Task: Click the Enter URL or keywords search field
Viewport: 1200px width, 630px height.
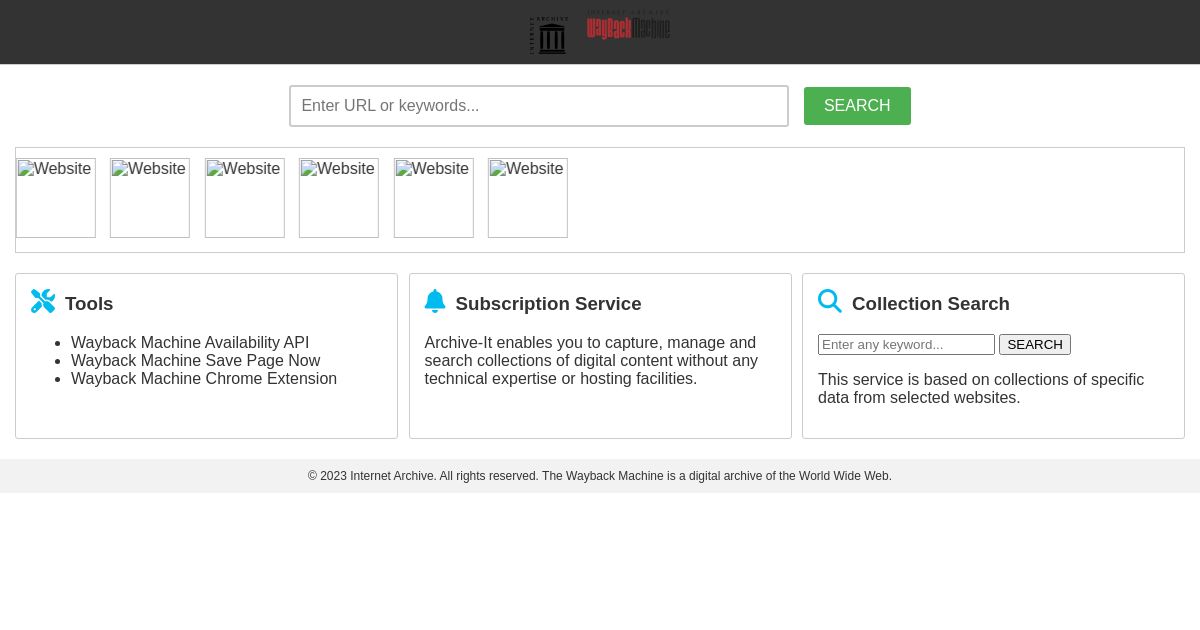Action: point(539,106)
